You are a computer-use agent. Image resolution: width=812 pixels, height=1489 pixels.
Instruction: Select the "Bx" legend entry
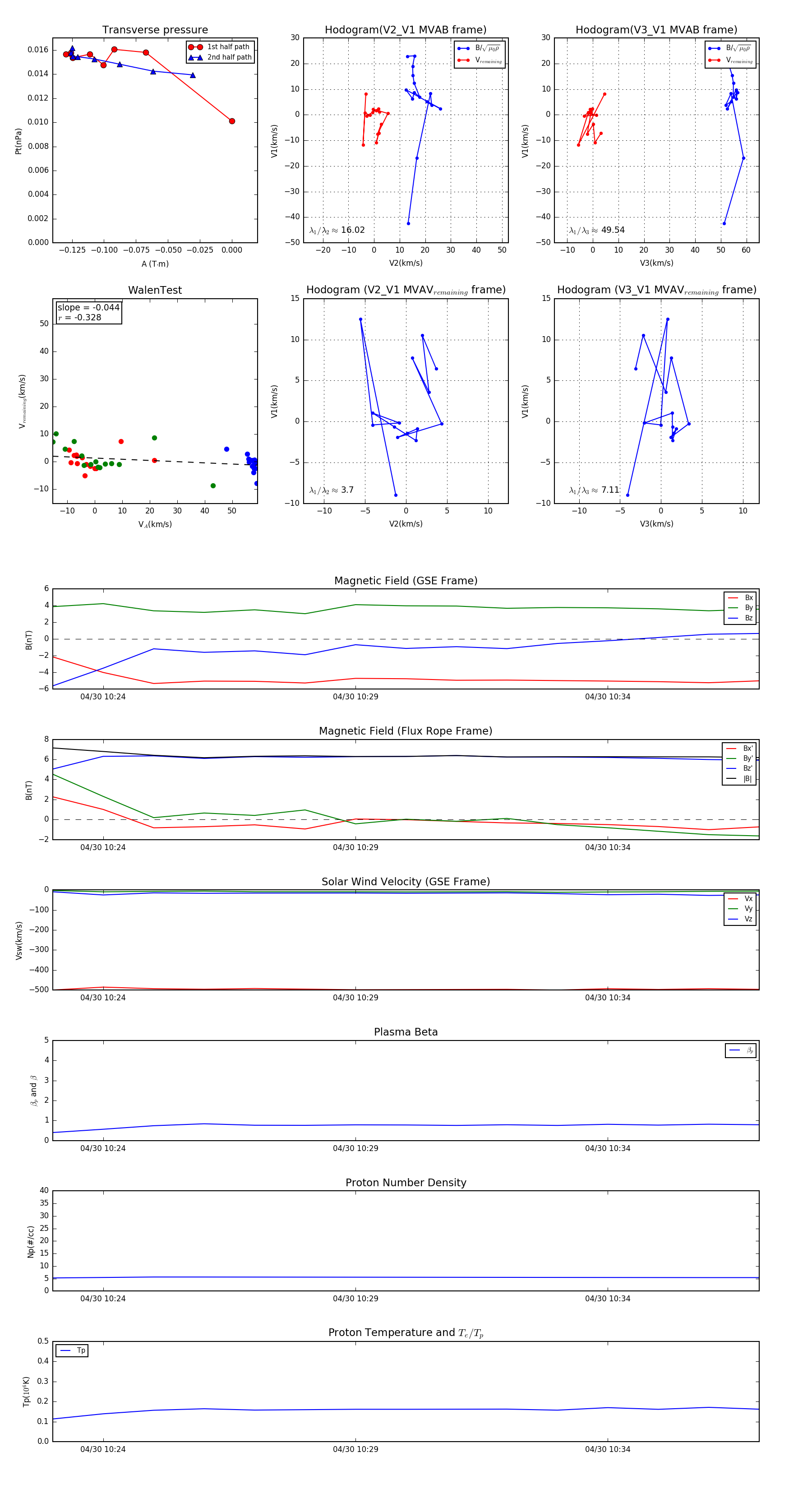coord(740,598)
